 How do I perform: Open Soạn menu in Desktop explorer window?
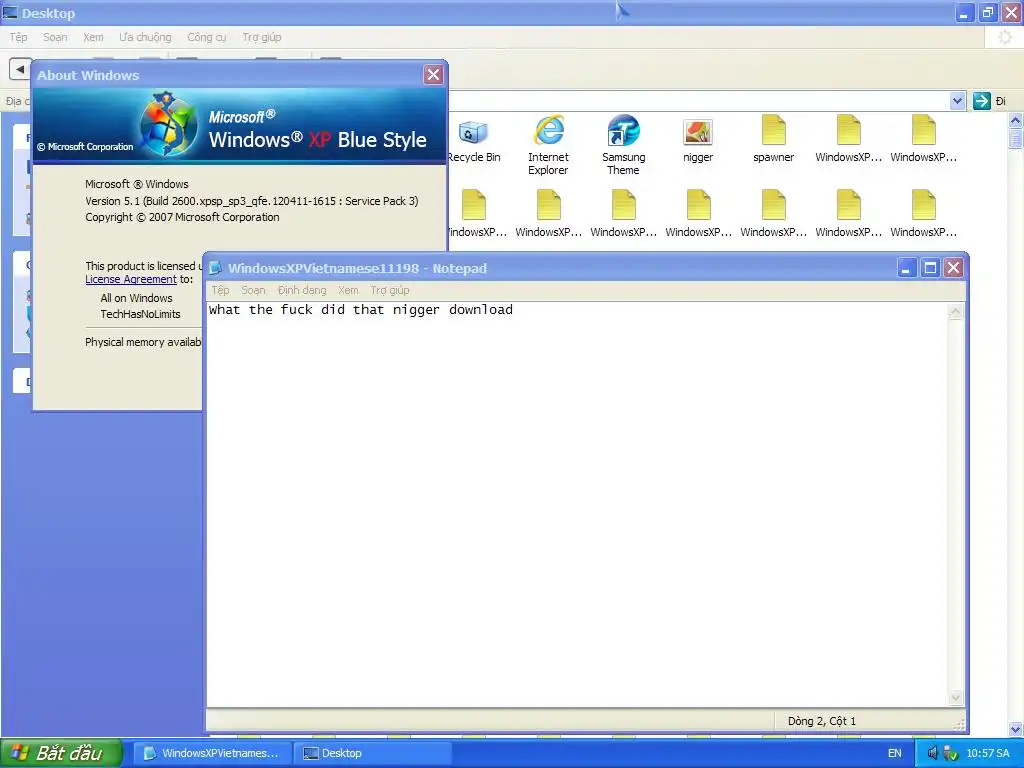[x=55, y=37]
